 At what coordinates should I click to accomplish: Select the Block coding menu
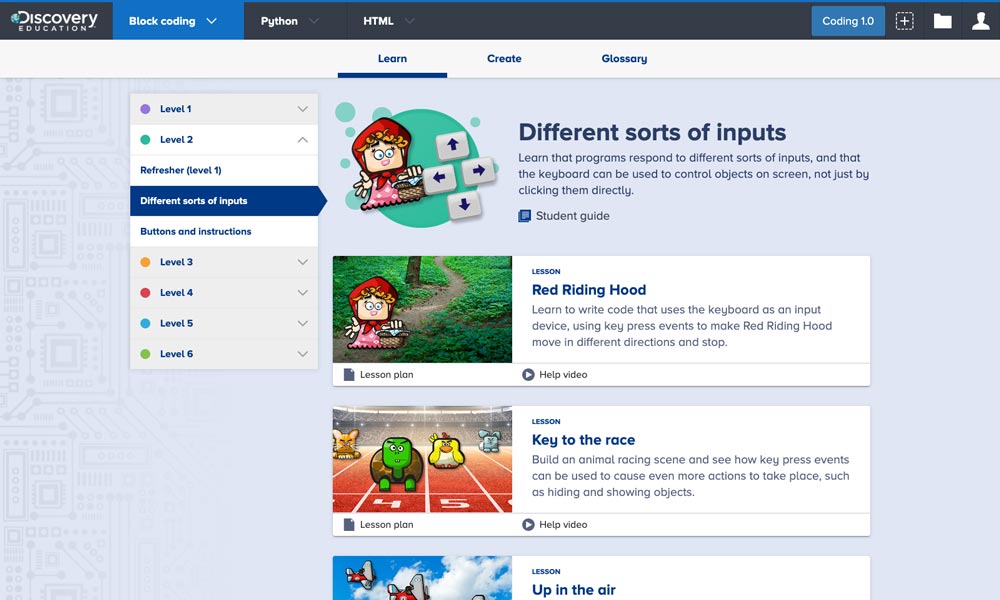coord(179,21)
